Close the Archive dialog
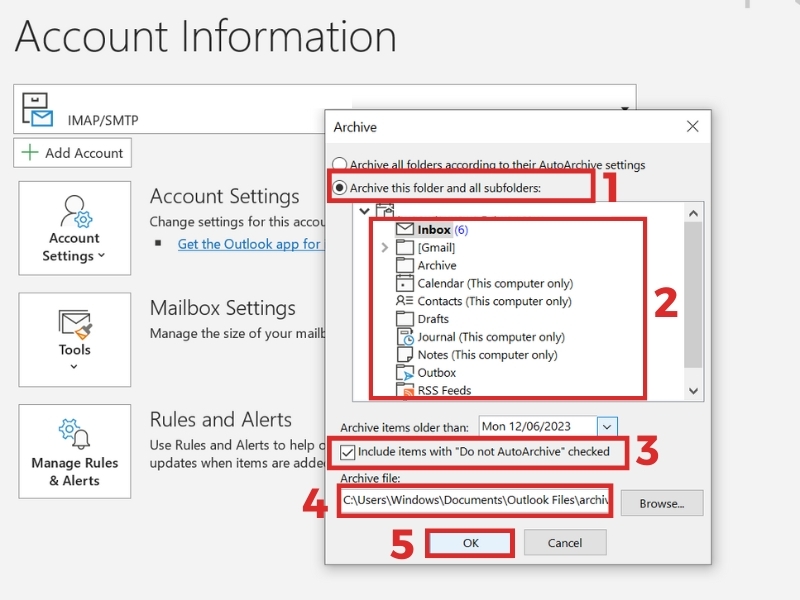The height and width of the screenshot is (600, 800). 692,127
